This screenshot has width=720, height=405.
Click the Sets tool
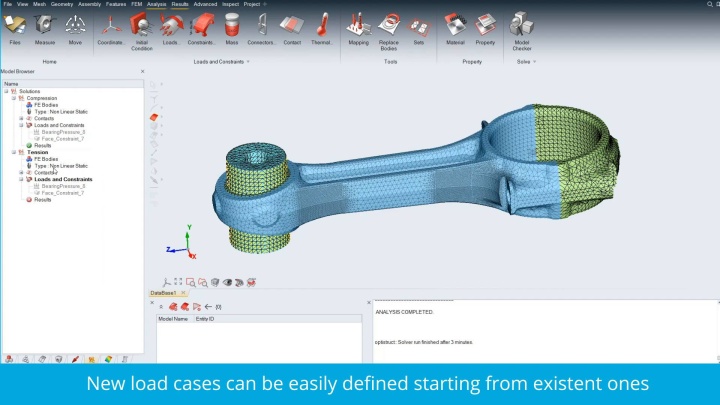pos(419,29)
